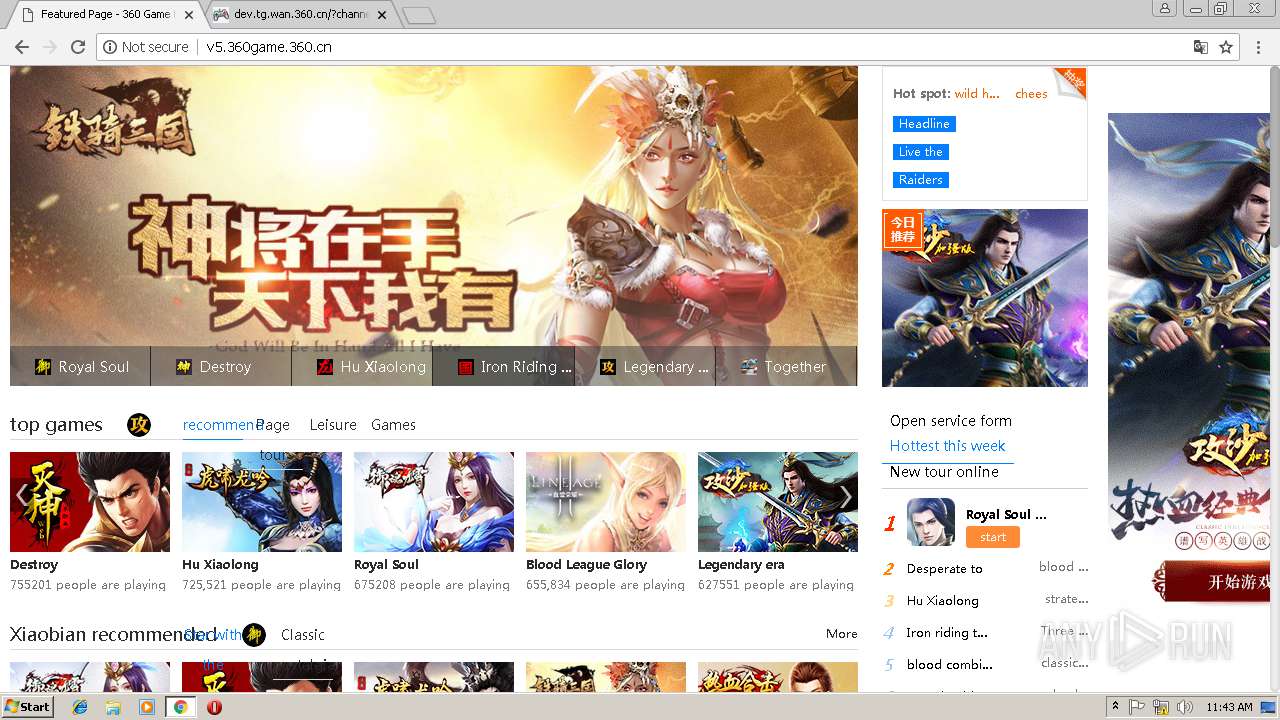Click the right carousel arrow on top games
The image size is (1280, 720).
coord(846,497)
